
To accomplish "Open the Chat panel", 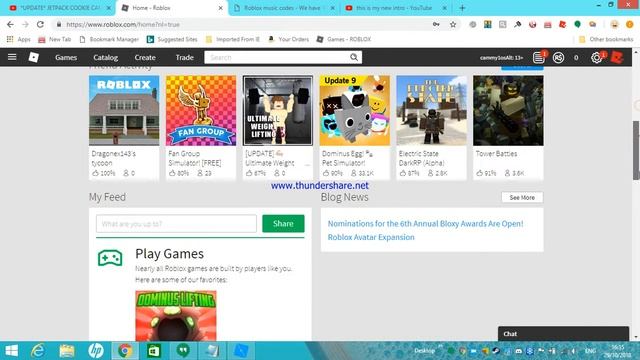I will coord(563,334).
